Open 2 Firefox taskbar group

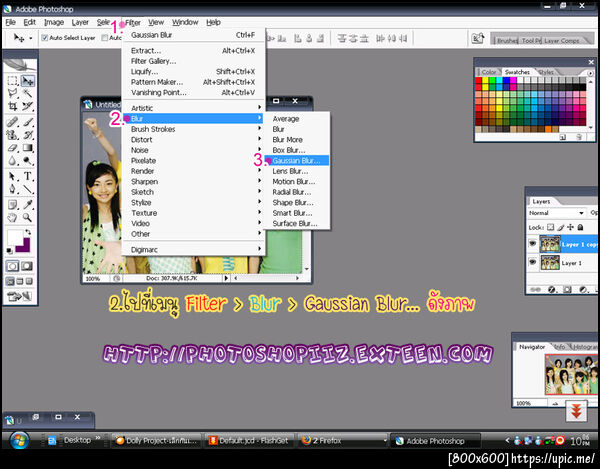pyautogui.click(x=343, y=441)
